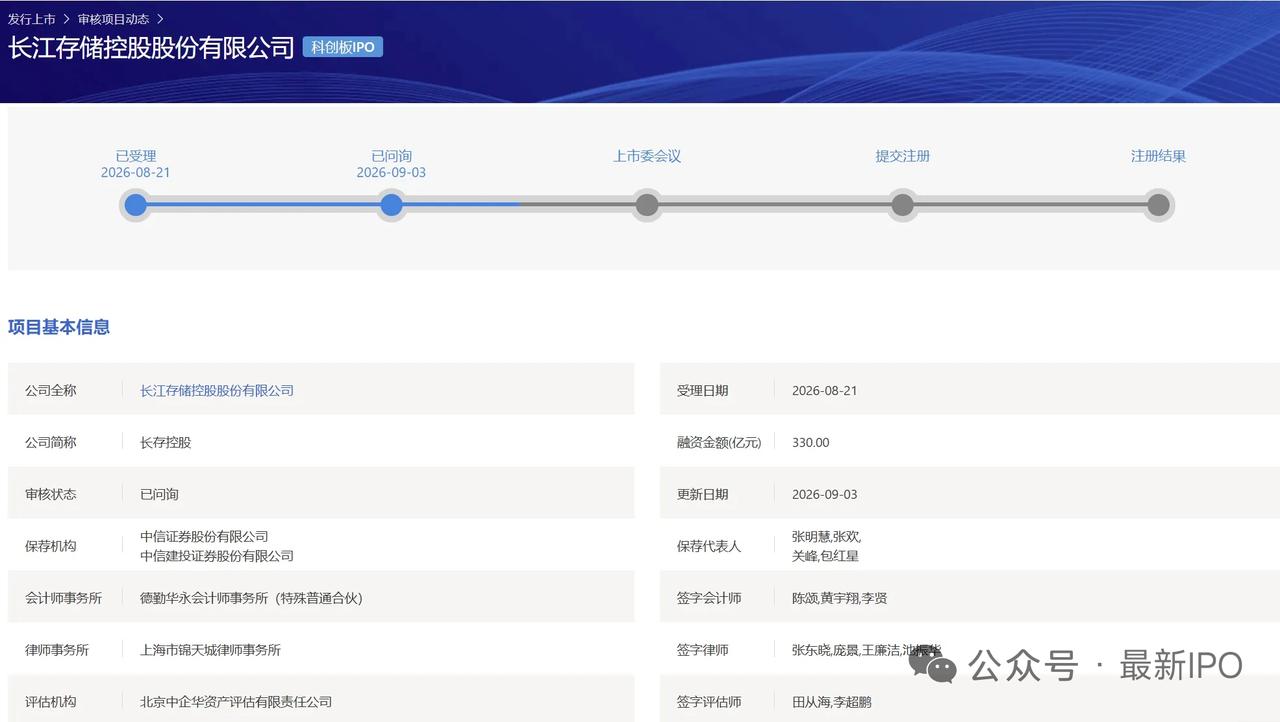1280x722 pixels.
Task: Click the 保荐代表人 names 张明慧,张欢
Action: click(826, 536)
